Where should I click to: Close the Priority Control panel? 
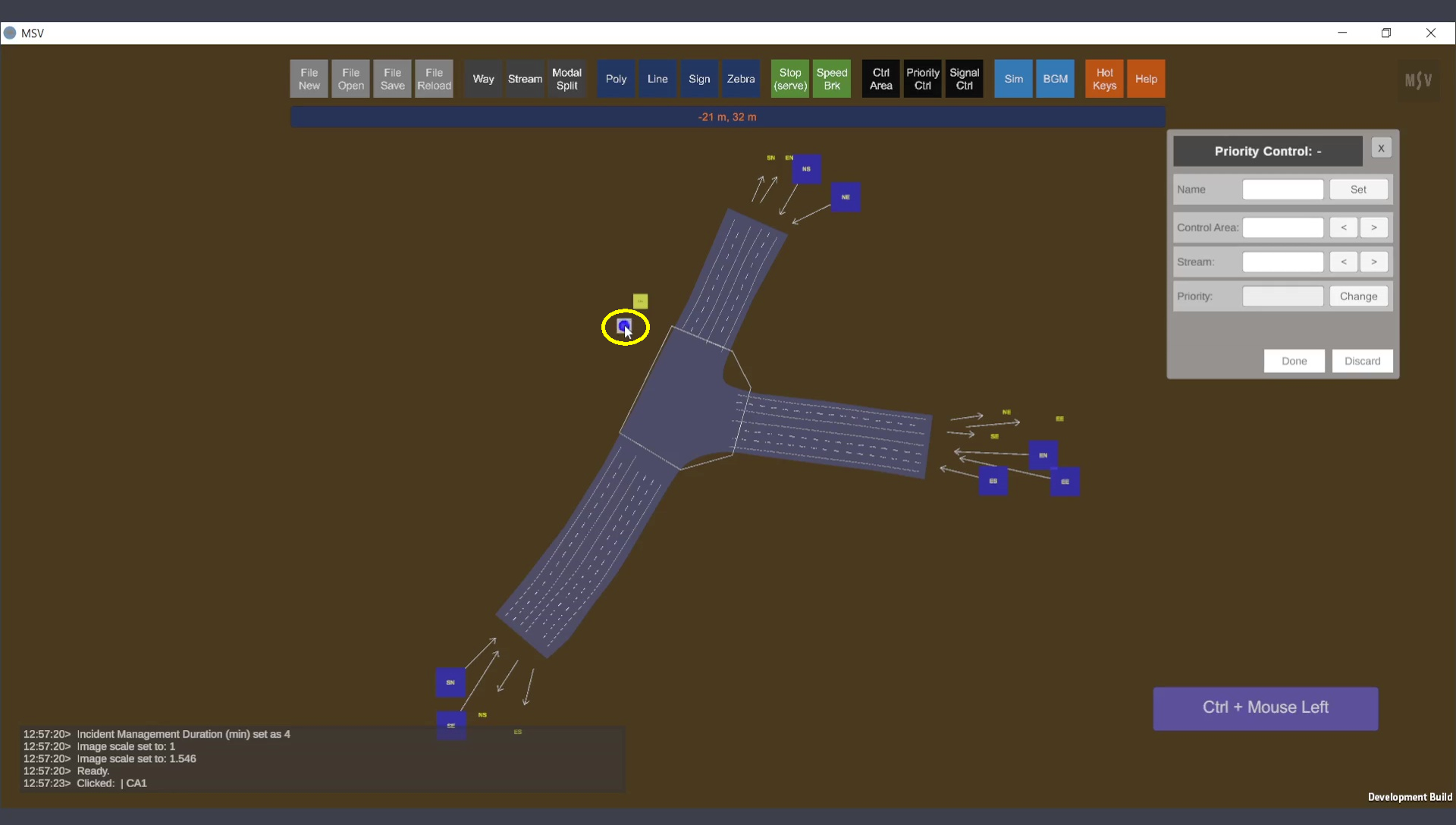pyautogui.click(x=1381, y=149)
